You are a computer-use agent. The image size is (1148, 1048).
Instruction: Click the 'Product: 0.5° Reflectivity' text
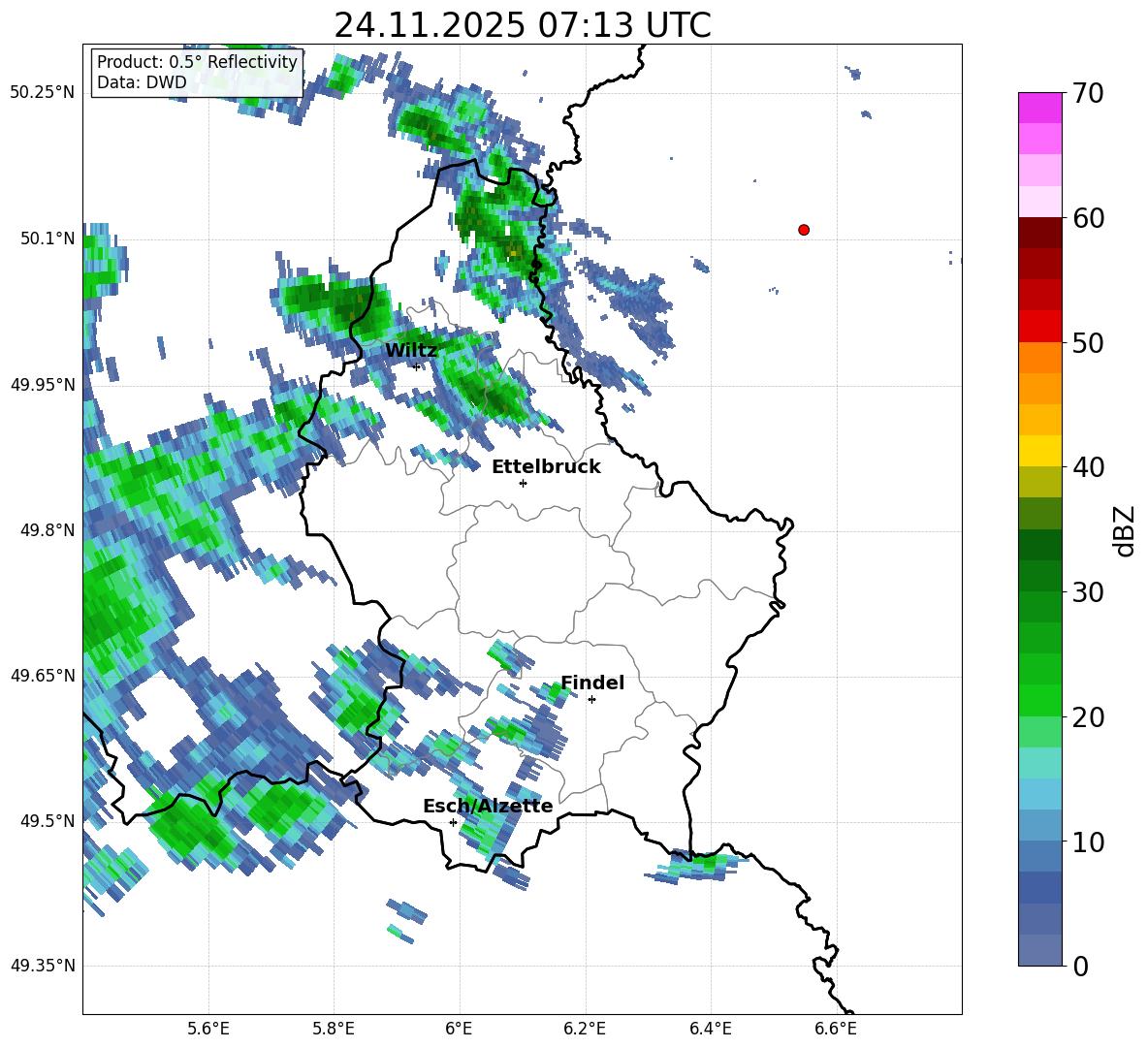click(x=197, y=62)
